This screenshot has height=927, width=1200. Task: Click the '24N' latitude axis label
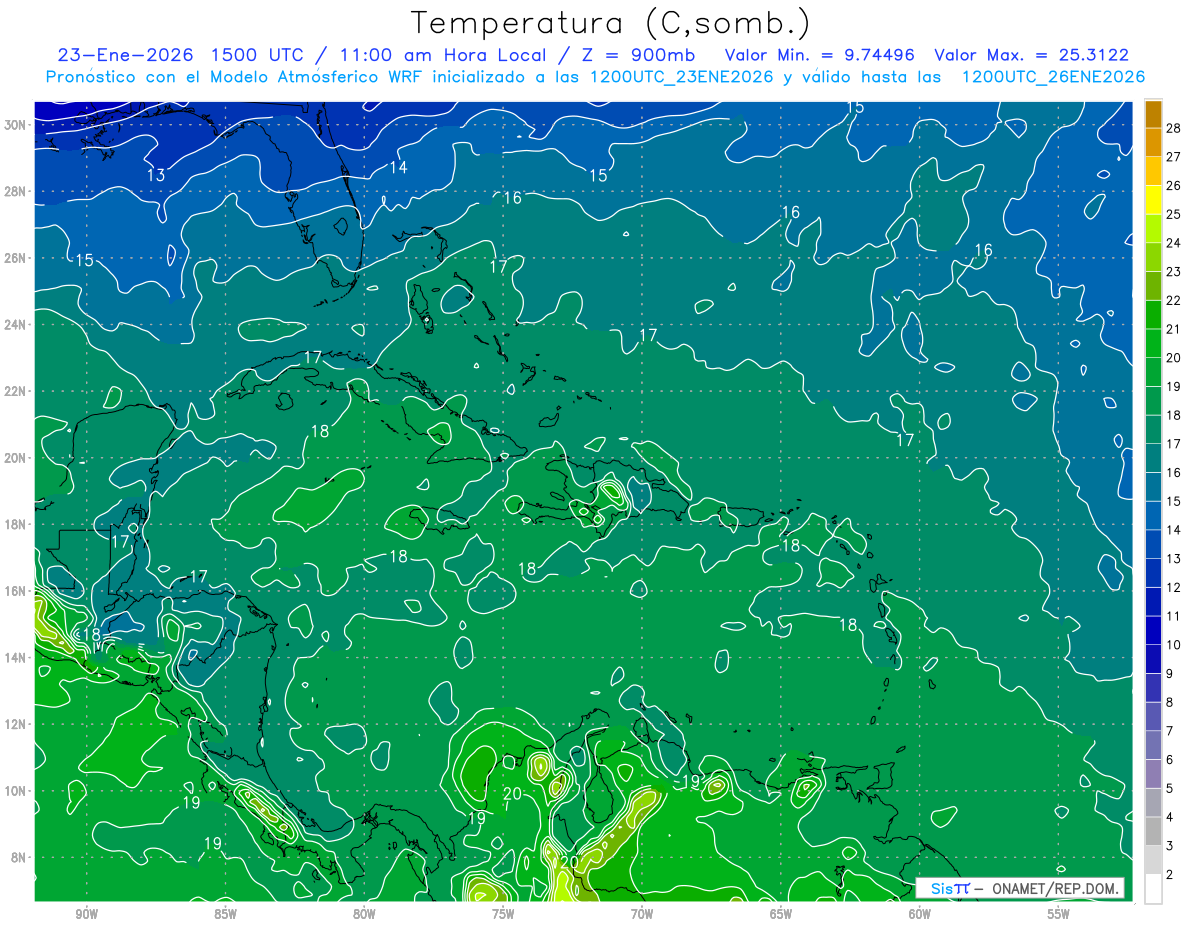click(x=16, y=325)
